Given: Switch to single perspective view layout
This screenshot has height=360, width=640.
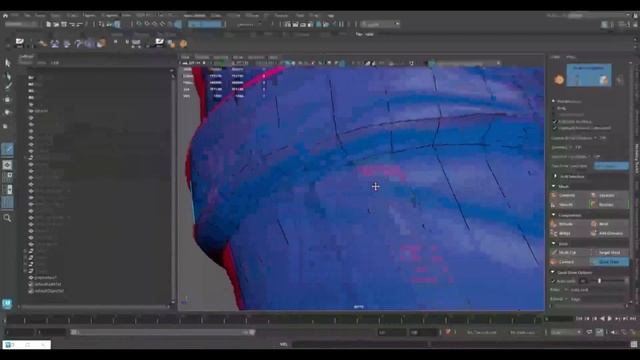Looking at the screenshot, I should 7,165.
